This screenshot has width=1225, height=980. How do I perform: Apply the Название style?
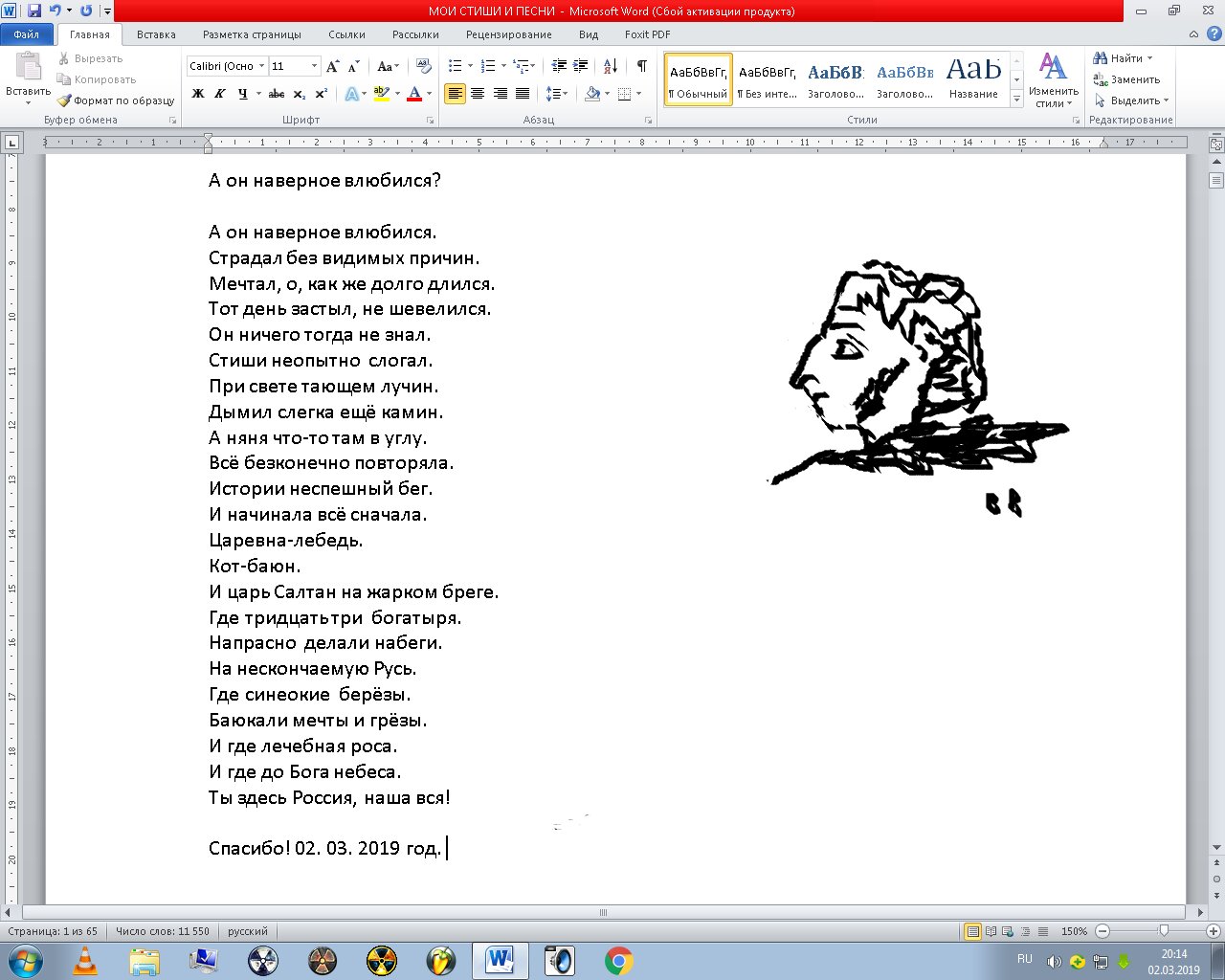click(x=973, y=79)
